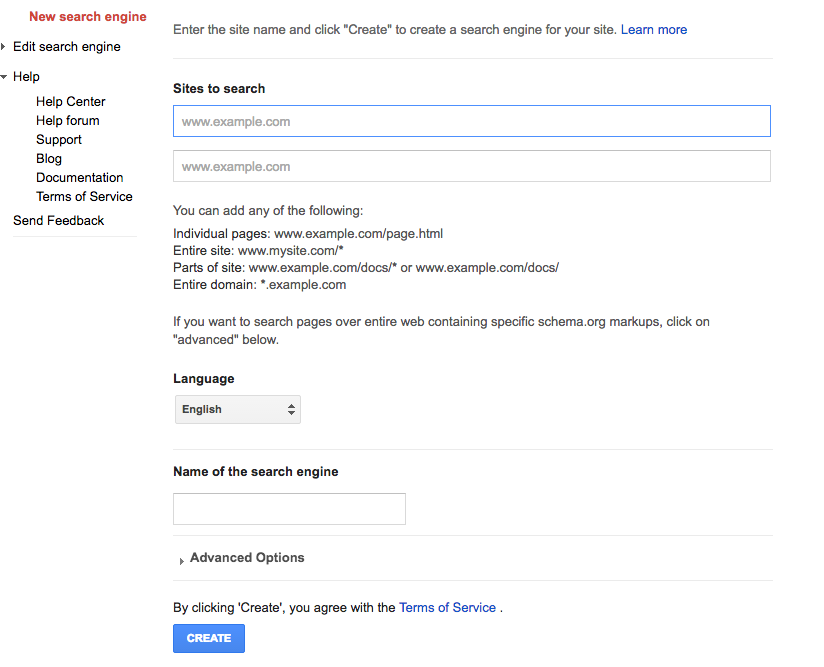Open the Blog link
Viewport: 824px width, 667px height.
pyautogui.click(x=48, y=158)
